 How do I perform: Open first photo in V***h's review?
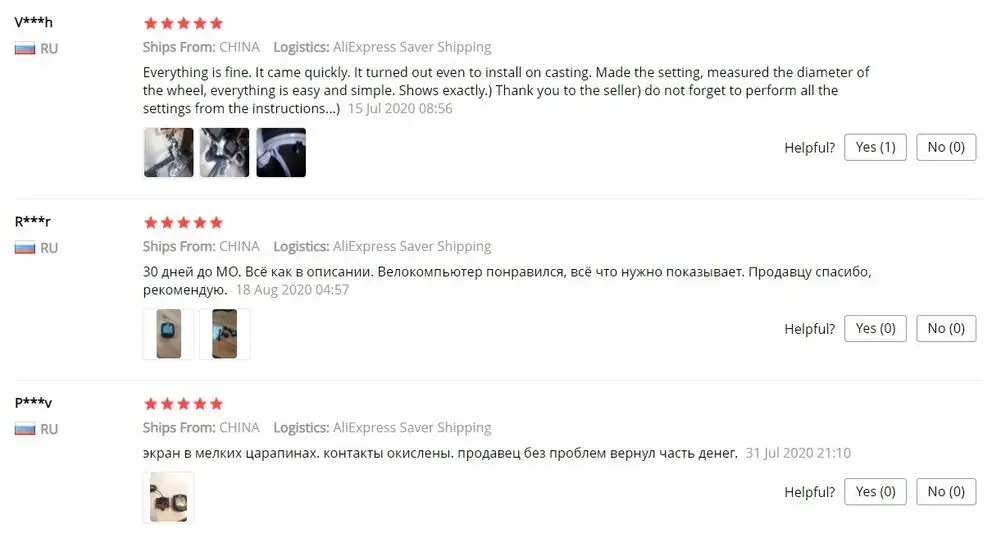tap(169, 152)
